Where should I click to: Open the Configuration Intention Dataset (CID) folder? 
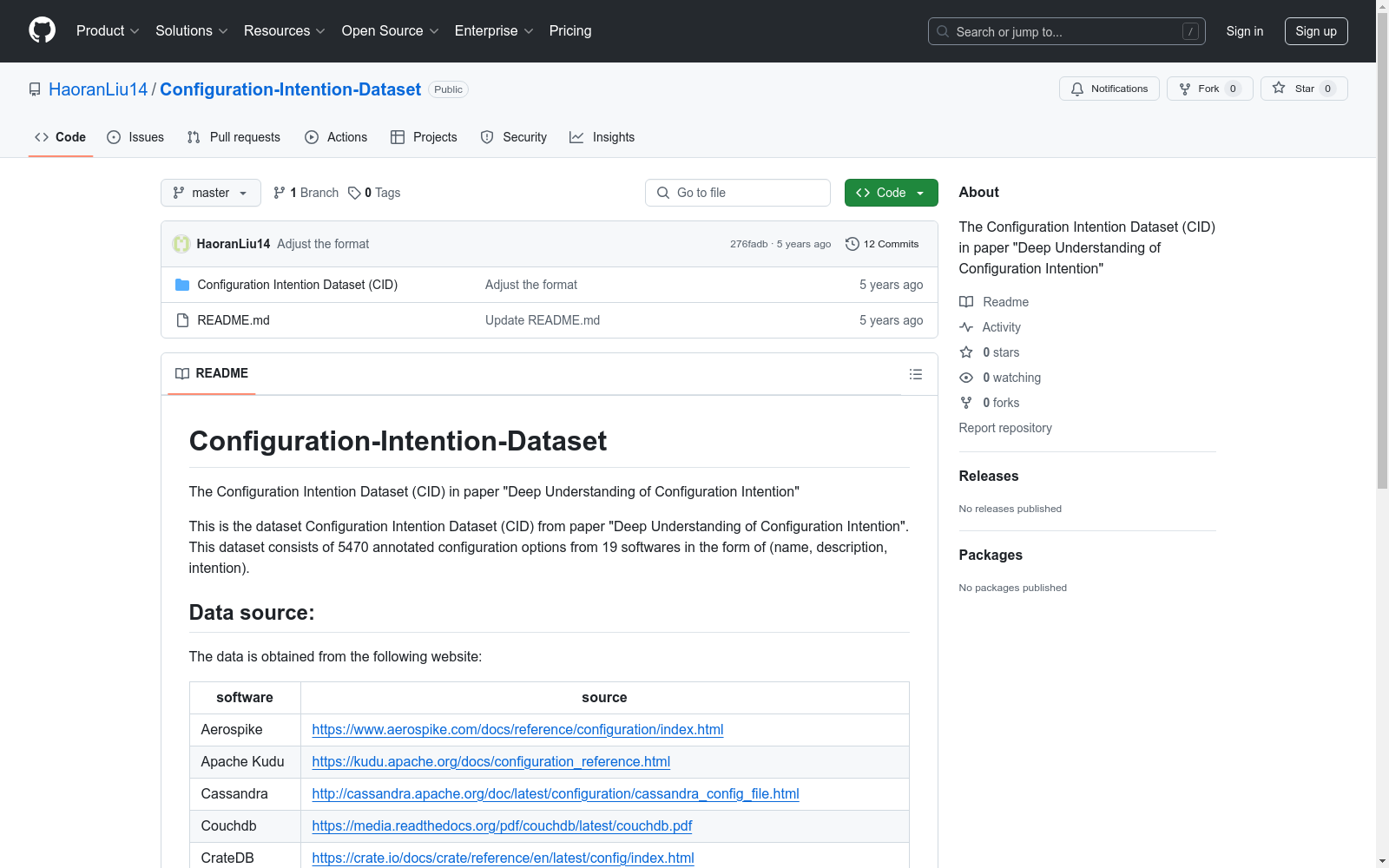coord(297,285)
